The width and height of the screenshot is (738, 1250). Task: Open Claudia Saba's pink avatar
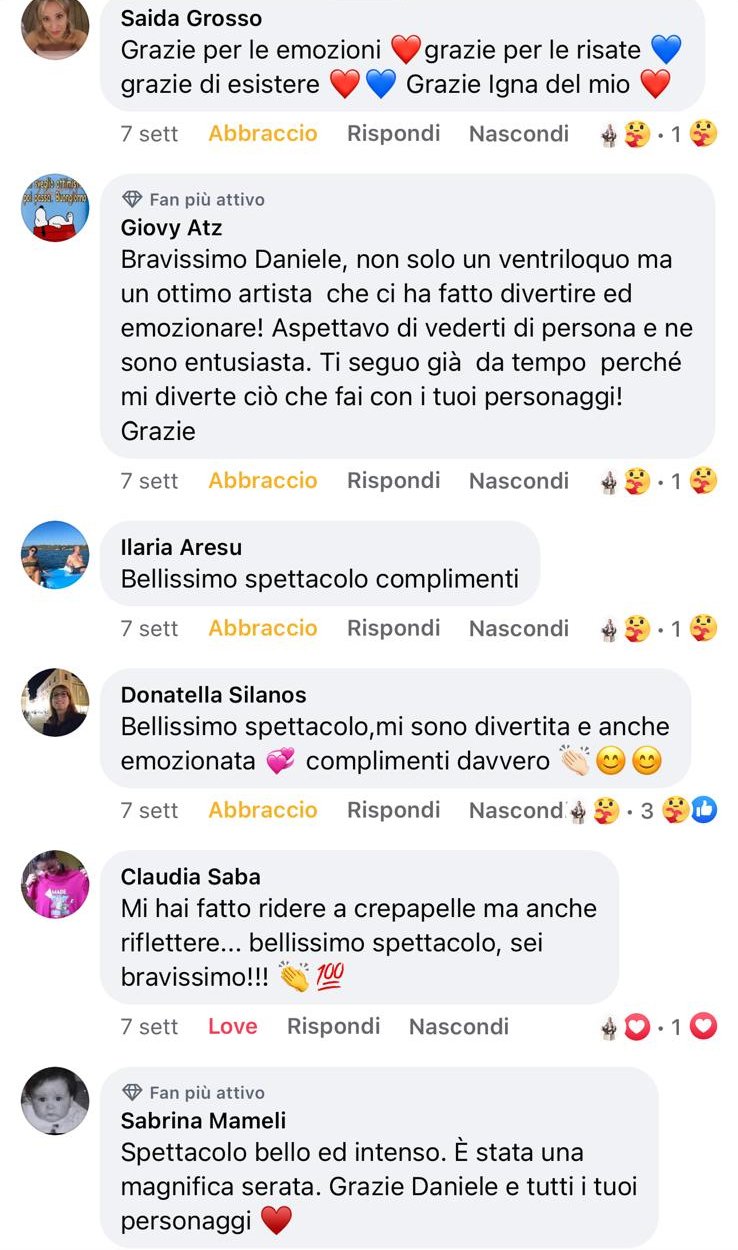click(55, 885)
